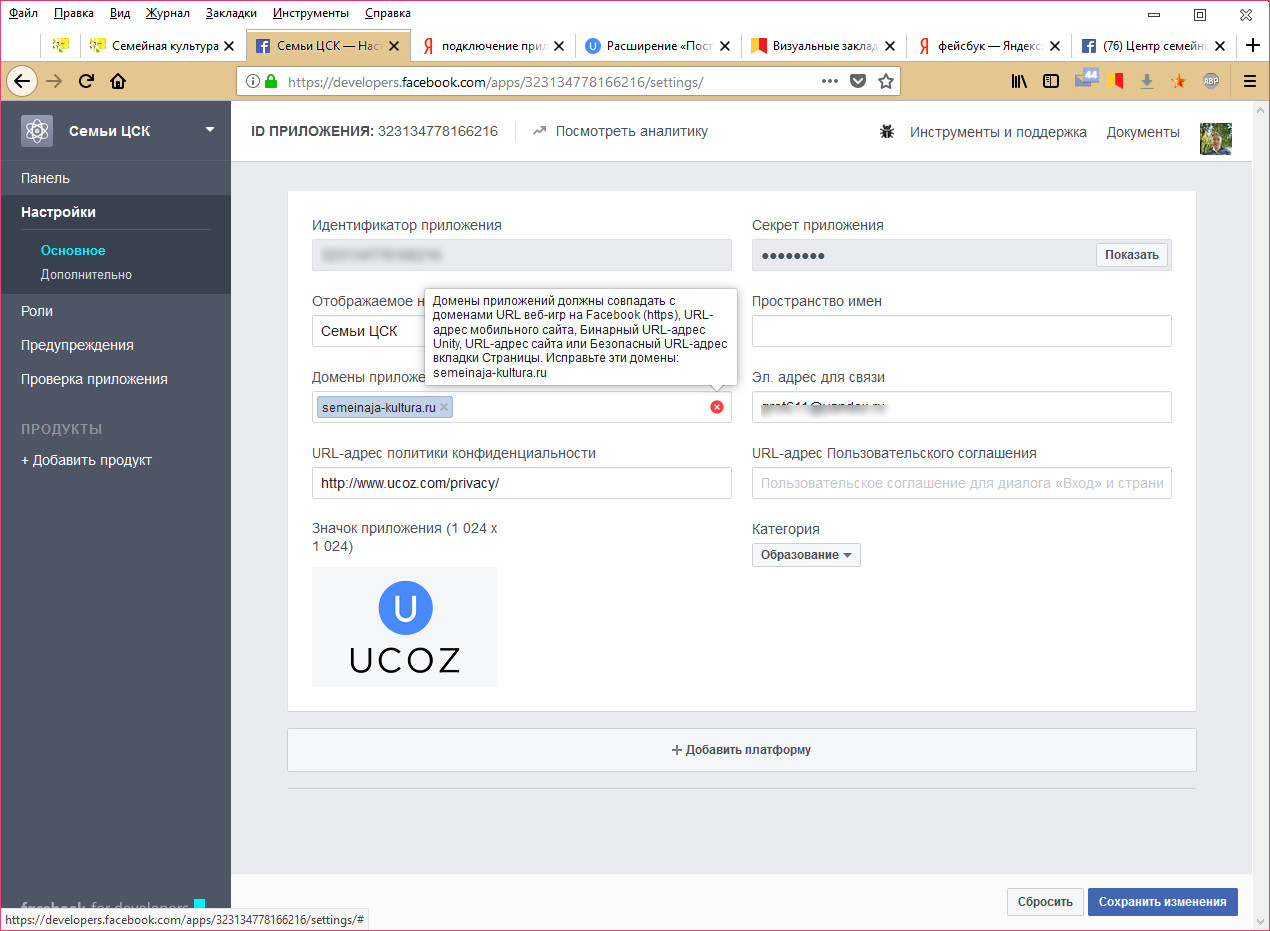1270x931 pixels.
Task: Click the Сохранить изменения button
Action: tap(1162, 902)
